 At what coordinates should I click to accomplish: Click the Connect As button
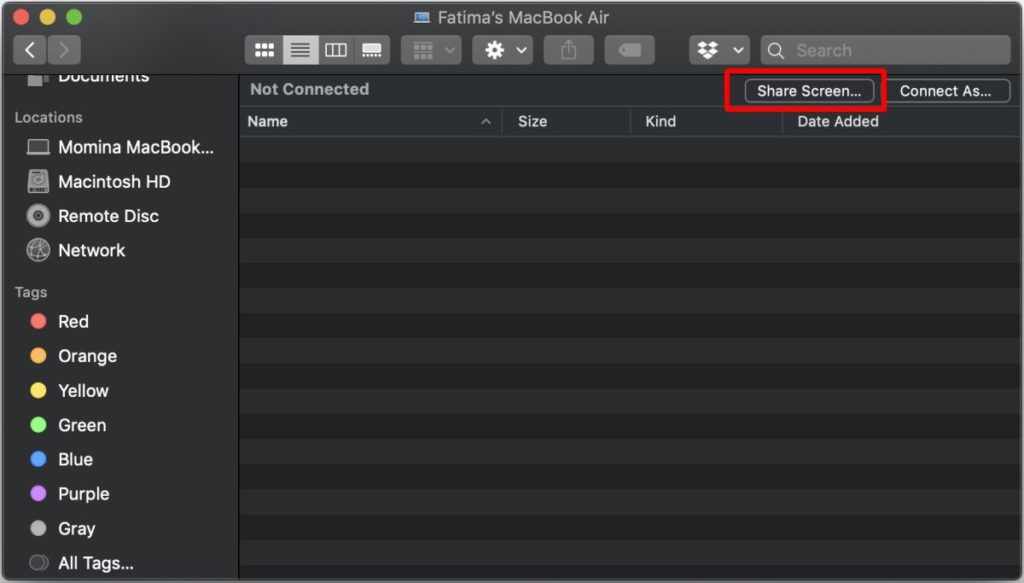pos(947,90)
